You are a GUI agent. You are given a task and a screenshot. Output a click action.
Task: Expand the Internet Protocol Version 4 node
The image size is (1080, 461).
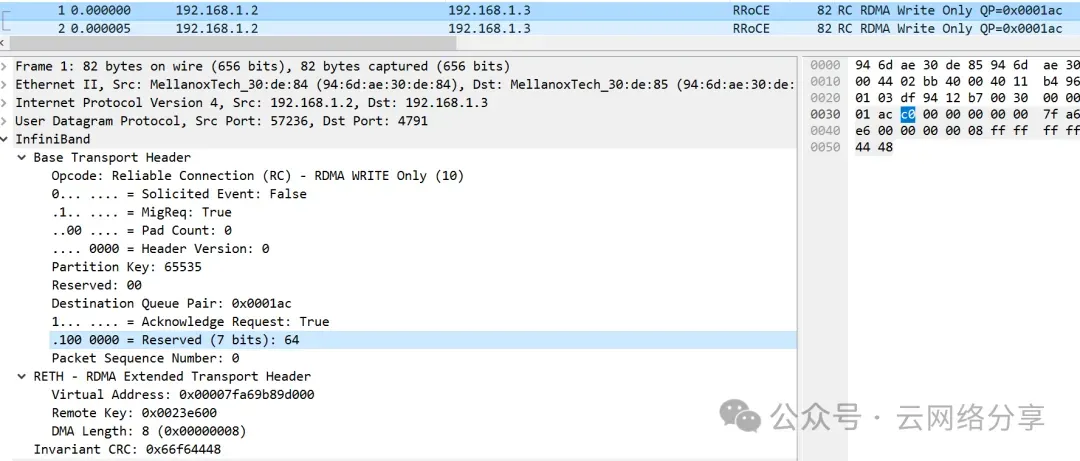(7, 103)
